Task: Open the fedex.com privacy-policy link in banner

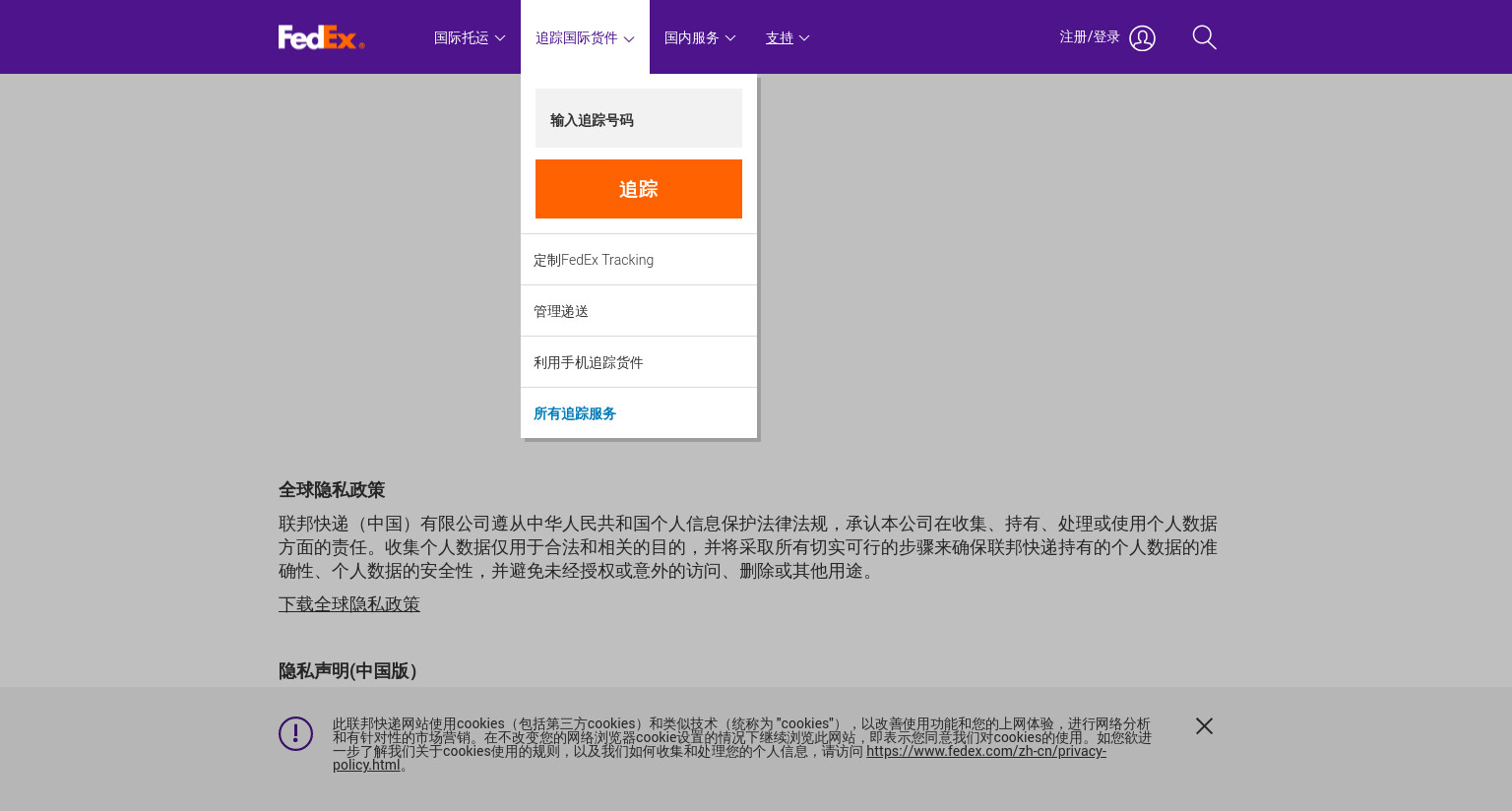Action: tap(985, 751)
